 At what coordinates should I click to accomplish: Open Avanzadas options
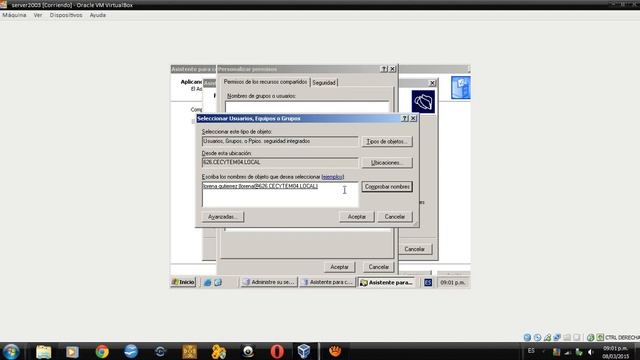pos(222,217)
